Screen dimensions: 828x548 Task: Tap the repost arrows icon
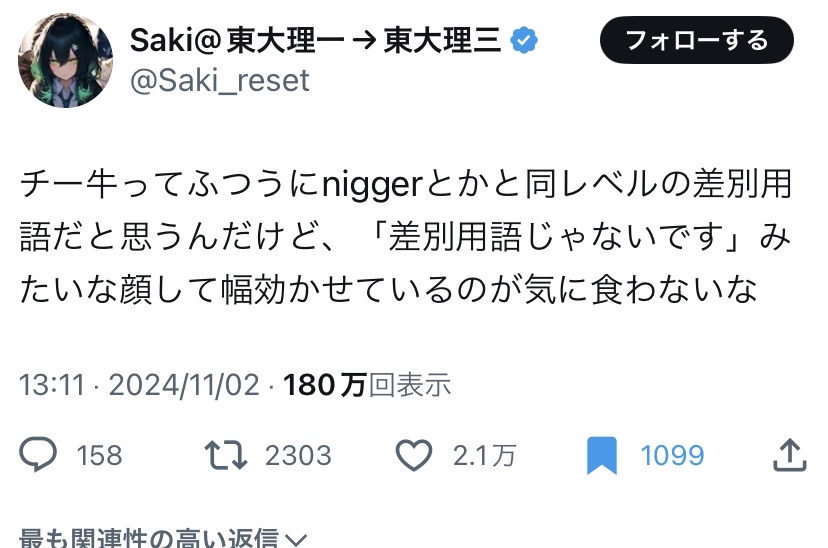224,455
